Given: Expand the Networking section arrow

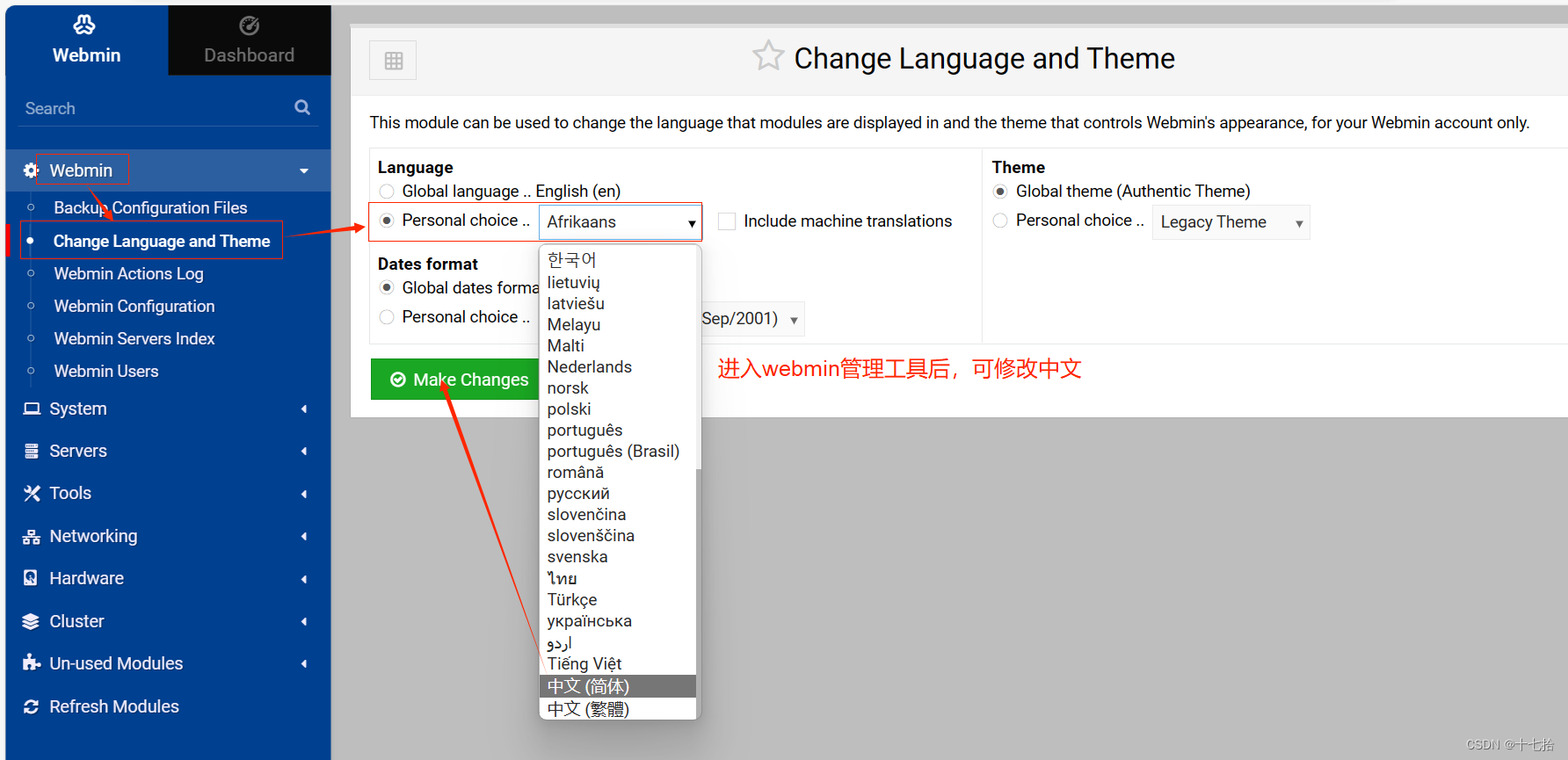Looking at the screenshot, I should click(x=304, y=536).
